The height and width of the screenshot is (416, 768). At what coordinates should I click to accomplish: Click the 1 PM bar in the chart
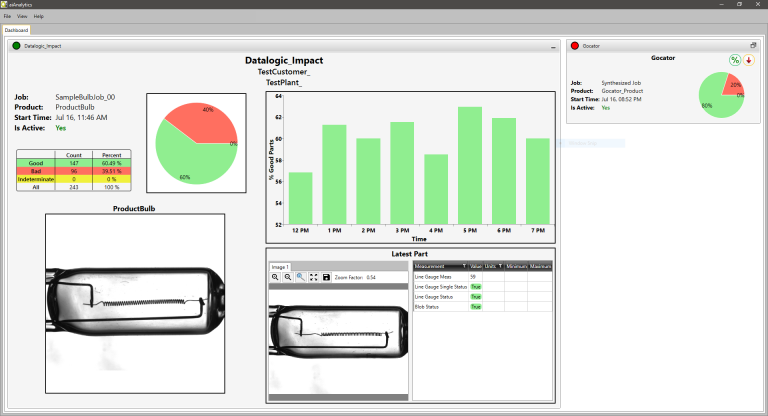click(334, 175)
